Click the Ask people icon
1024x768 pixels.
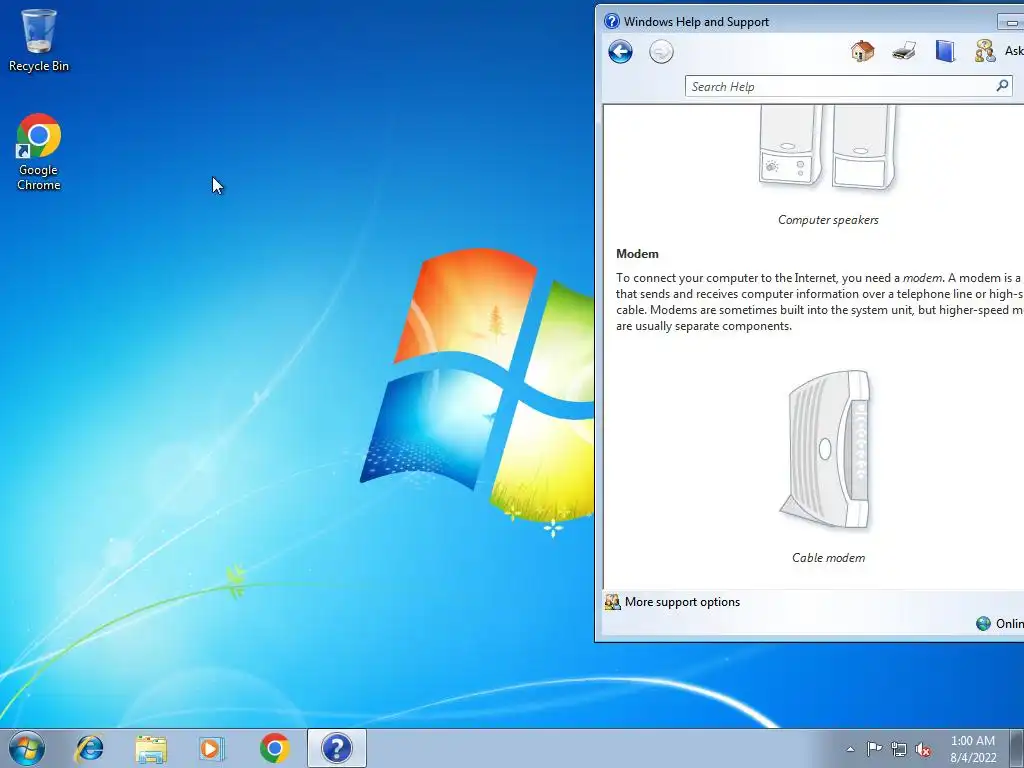(x=985, y=51)
